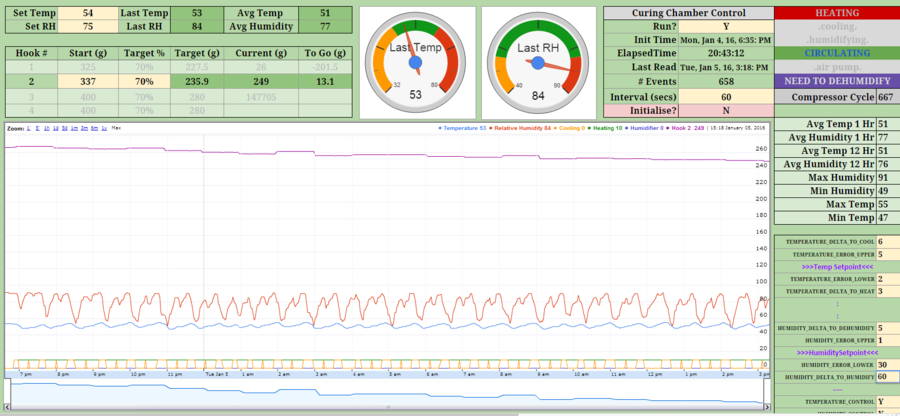This screenshot has width=900, height=416.
Task: Toggle the Initialise? N cell
Action: (x=725, y=110)
